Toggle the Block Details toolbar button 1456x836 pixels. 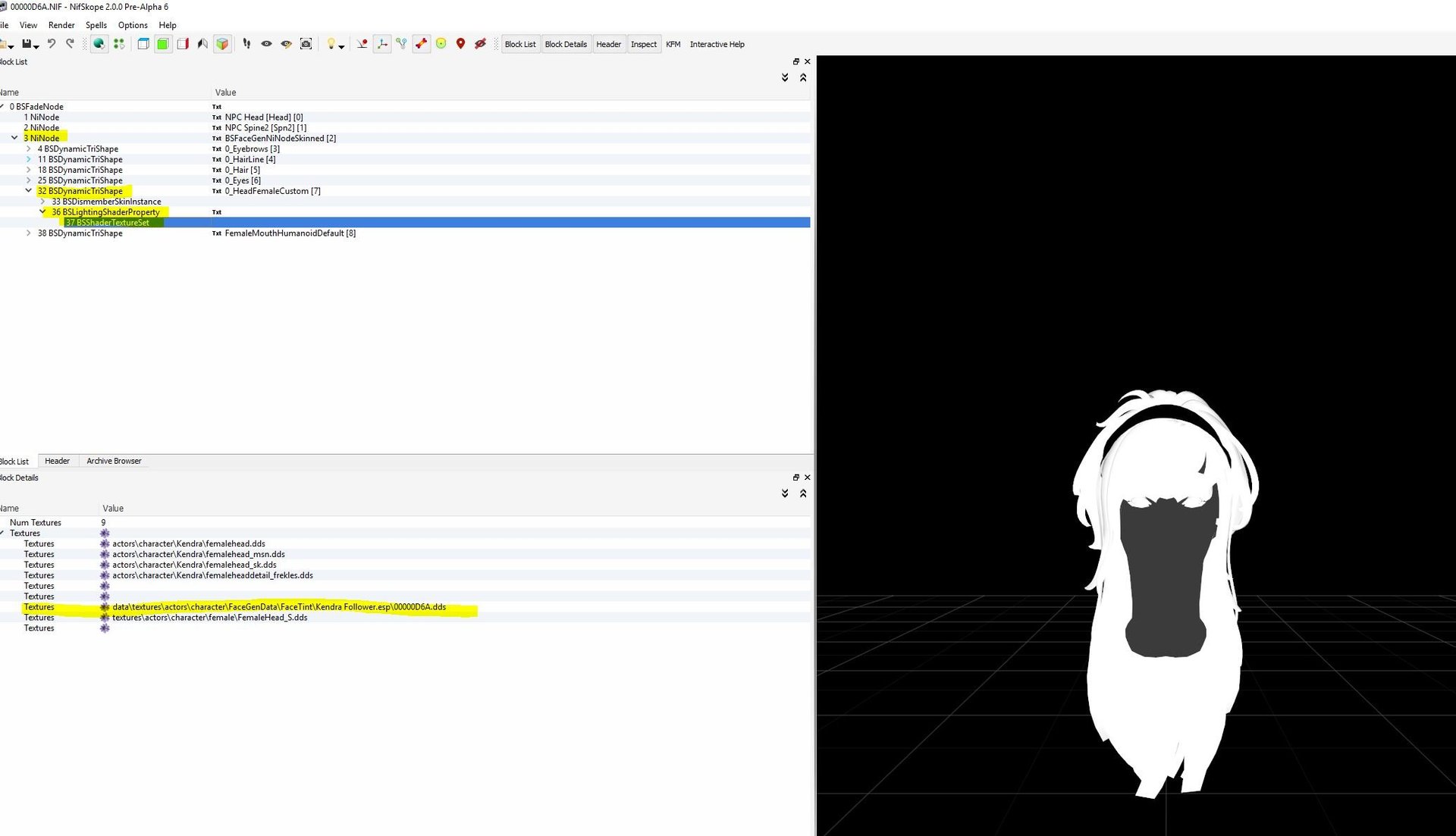coord(566,44)
